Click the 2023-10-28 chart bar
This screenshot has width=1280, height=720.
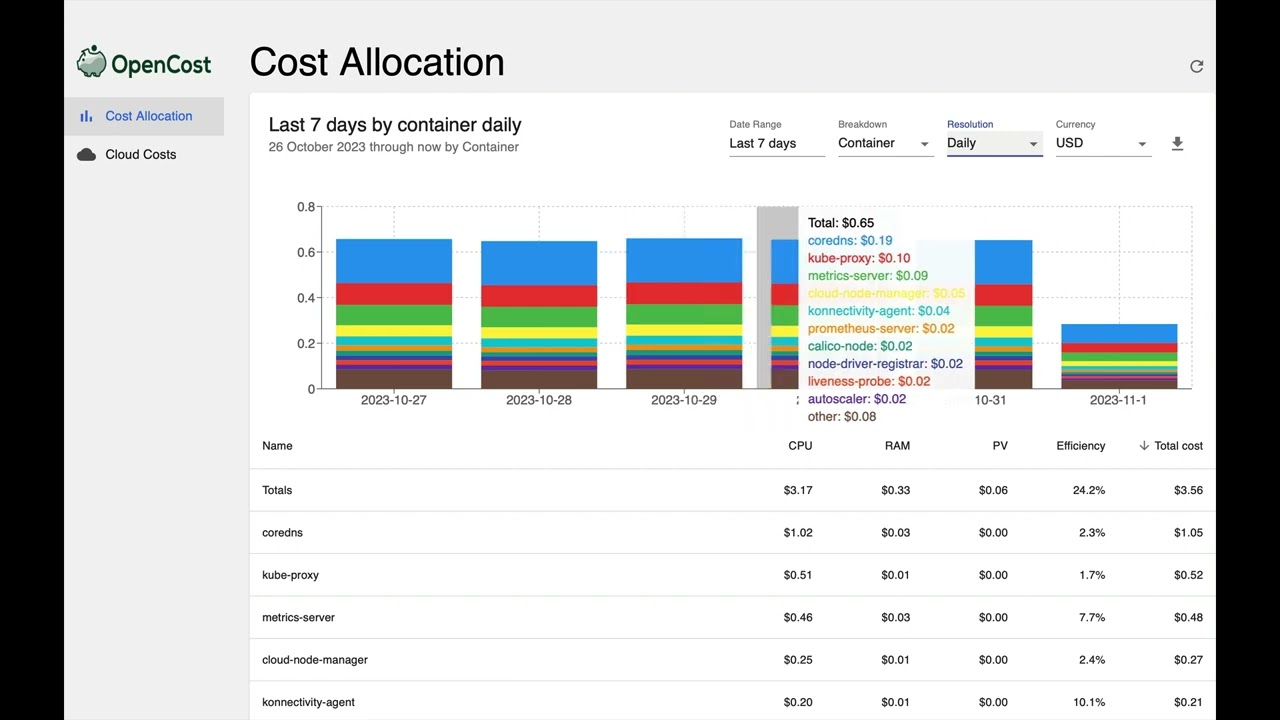tap(539, 314)
